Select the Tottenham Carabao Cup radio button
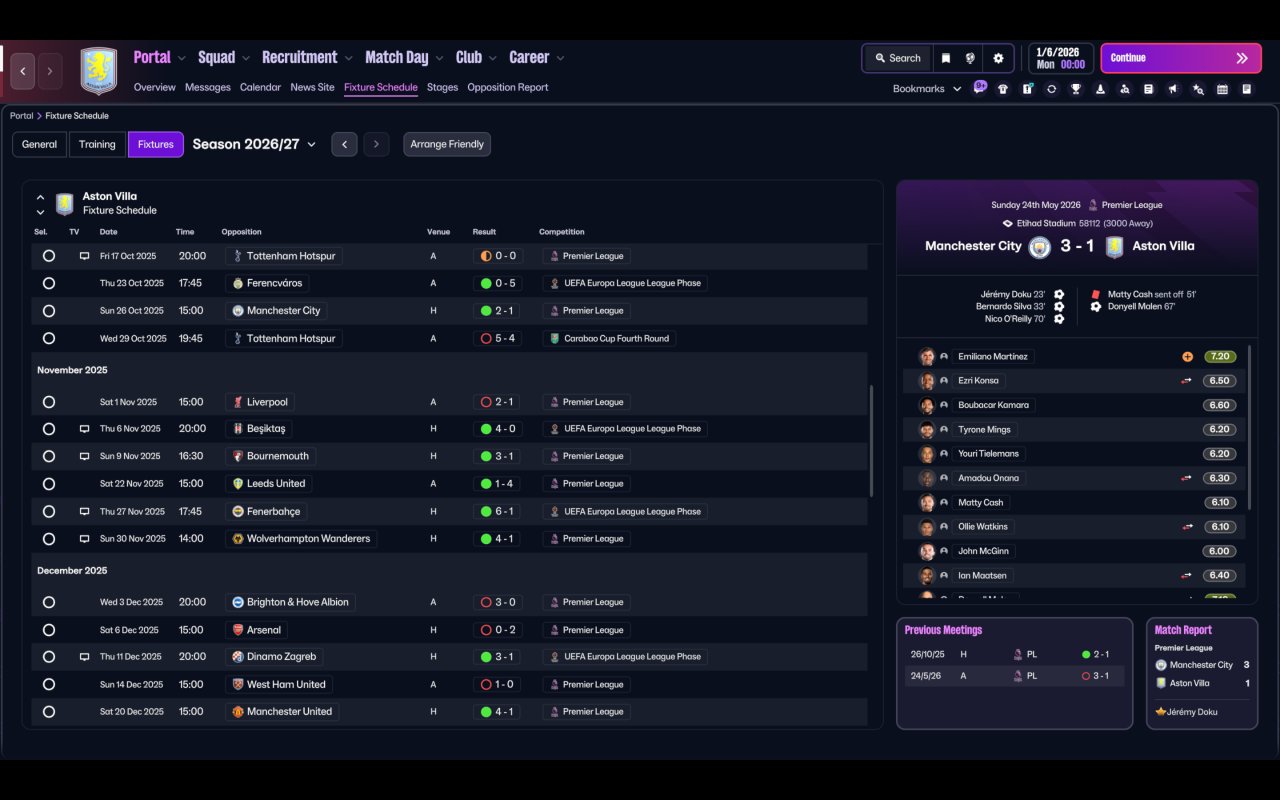 click(49, 338)
